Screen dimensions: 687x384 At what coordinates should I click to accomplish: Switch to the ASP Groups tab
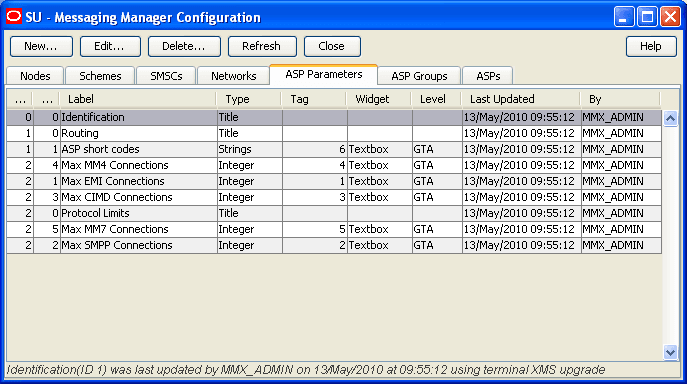419,76
